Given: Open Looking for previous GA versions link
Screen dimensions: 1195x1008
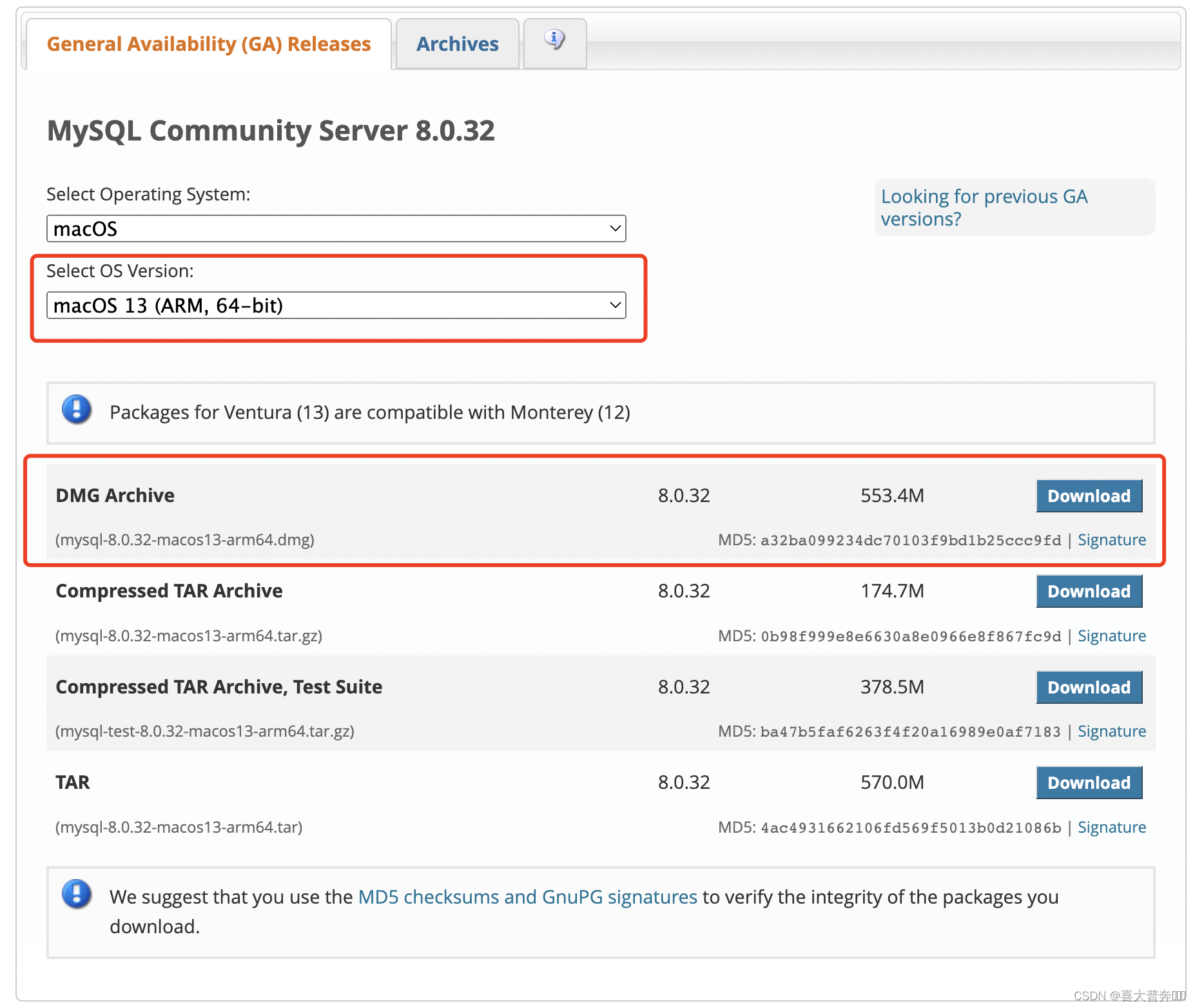Looking at the screenshot, I should tap(984, 208).
